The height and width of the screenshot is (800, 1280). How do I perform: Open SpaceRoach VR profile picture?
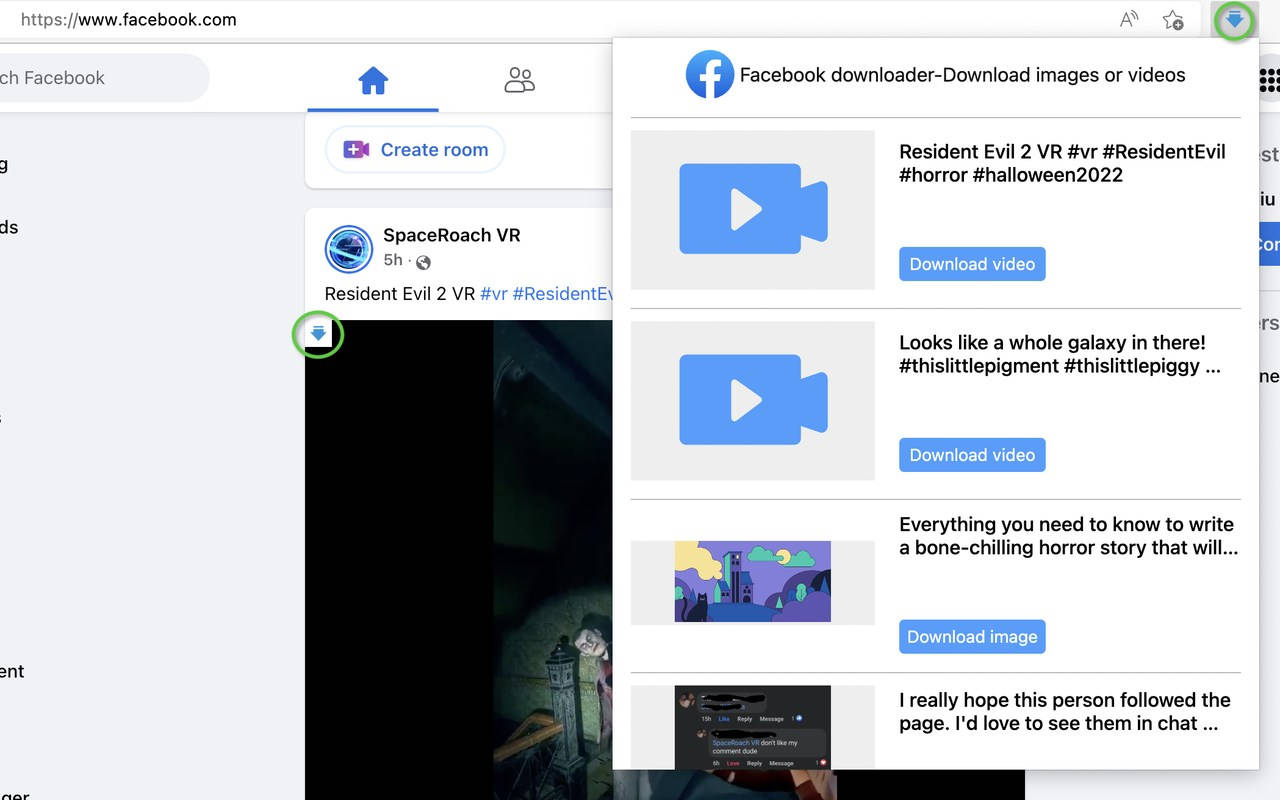point(349,249)
